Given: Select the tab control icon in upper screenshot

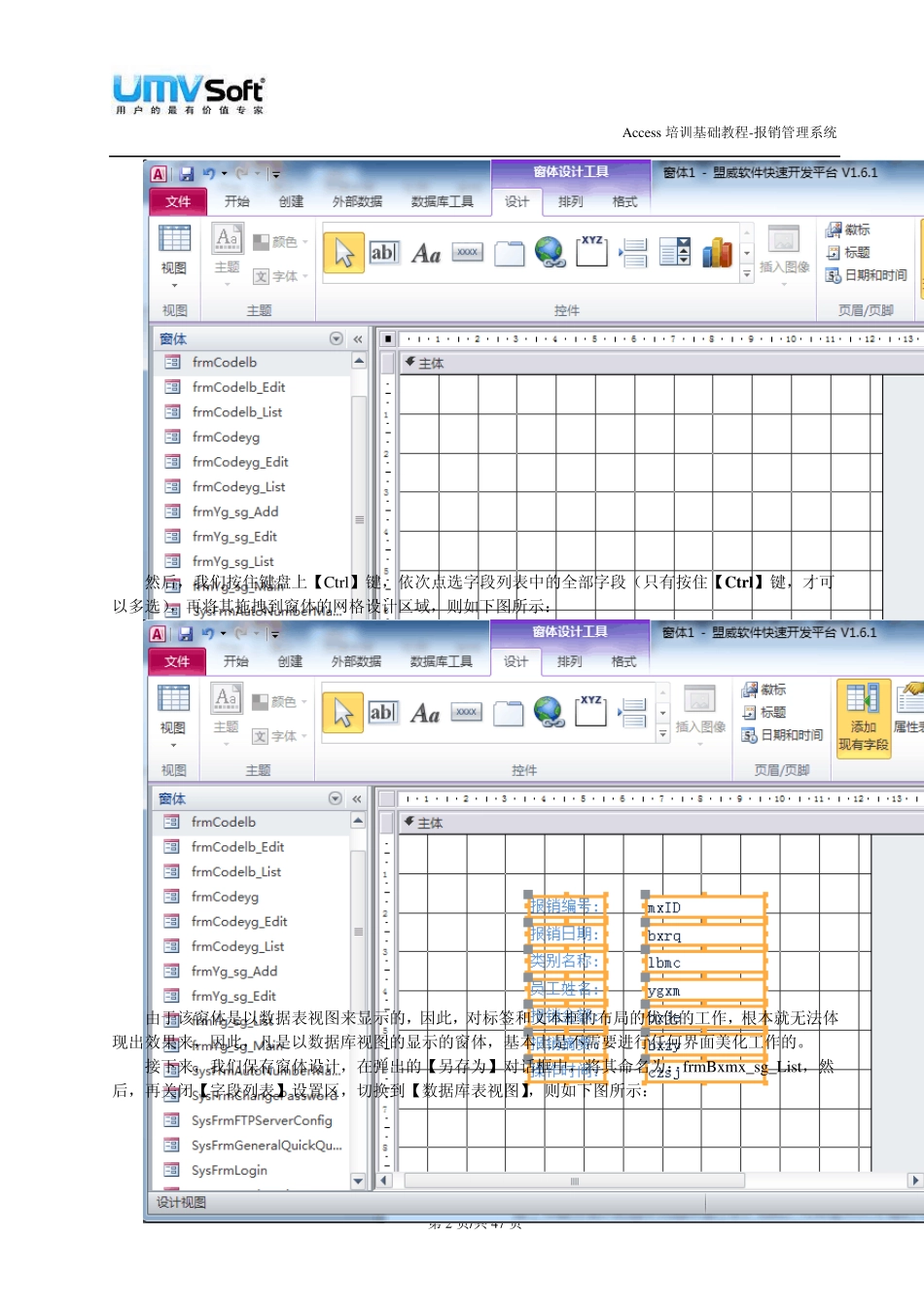Looking at the screenshot, I should point(510,254).
